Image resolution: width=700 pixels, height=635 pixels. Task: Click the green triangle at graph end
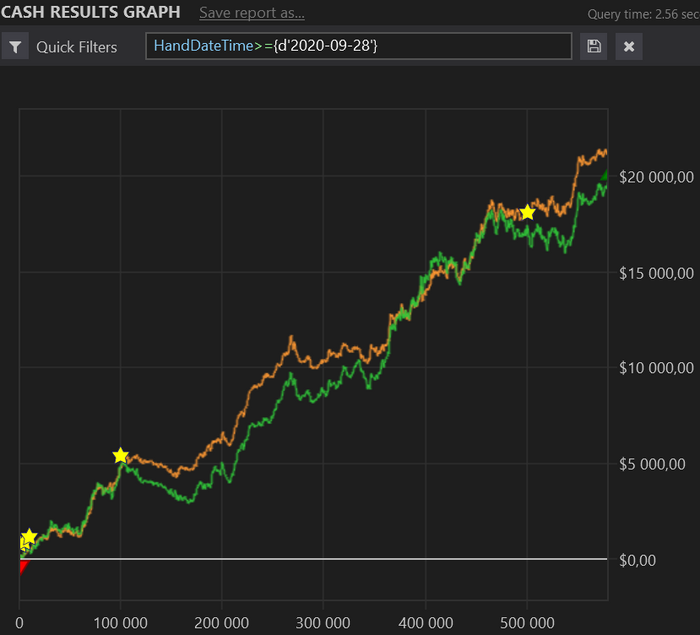[x=604, y=175]
